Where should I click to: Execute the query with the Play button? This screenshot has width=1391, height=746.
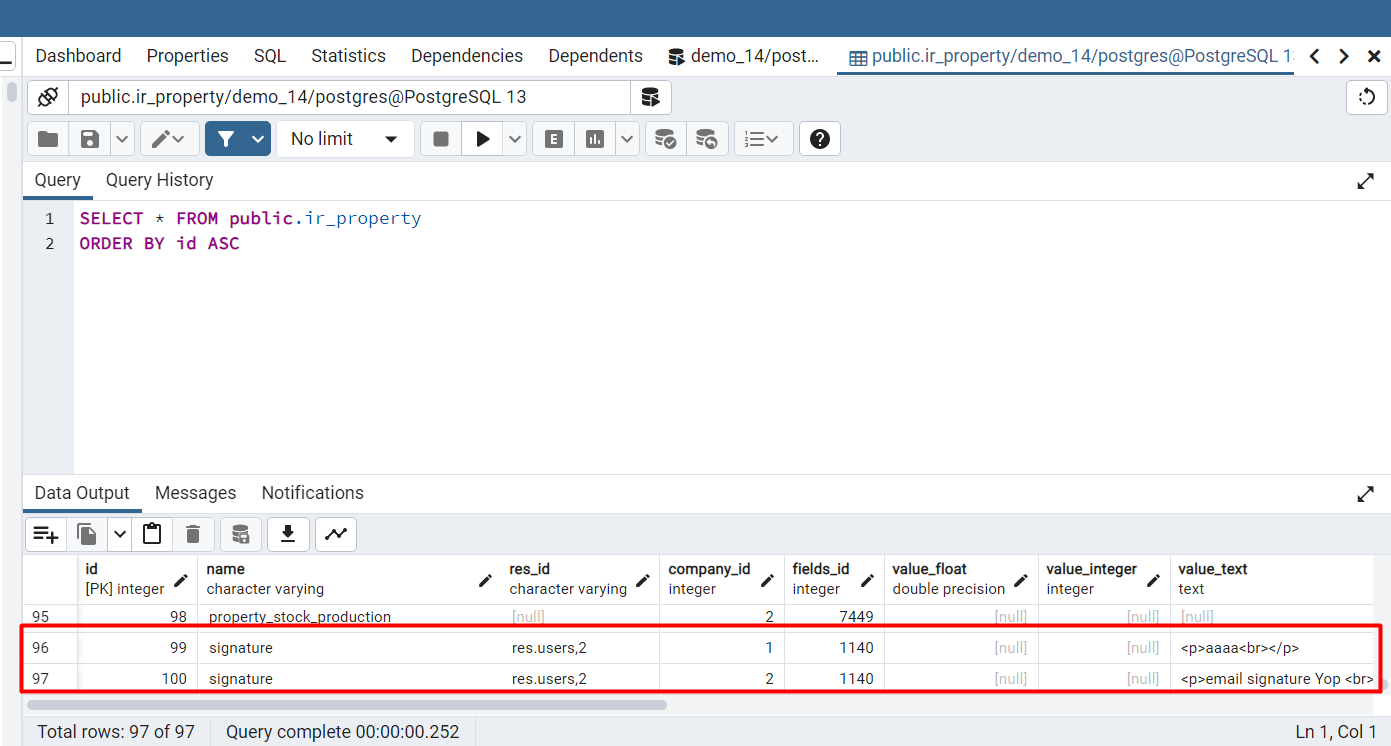[x=482, y=138]
